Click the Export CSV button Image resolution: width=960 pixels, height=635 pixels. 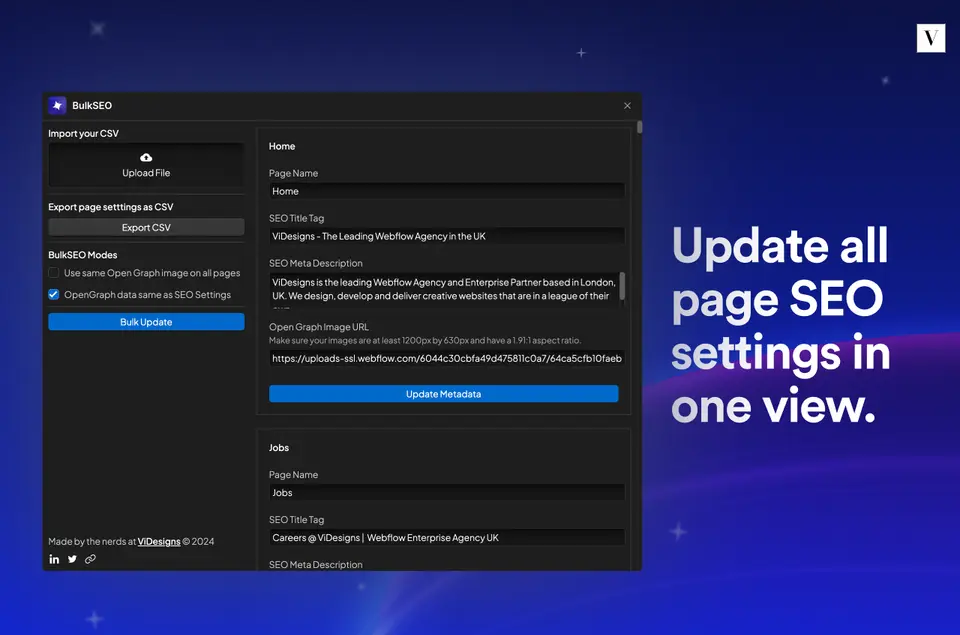point(146,227)
